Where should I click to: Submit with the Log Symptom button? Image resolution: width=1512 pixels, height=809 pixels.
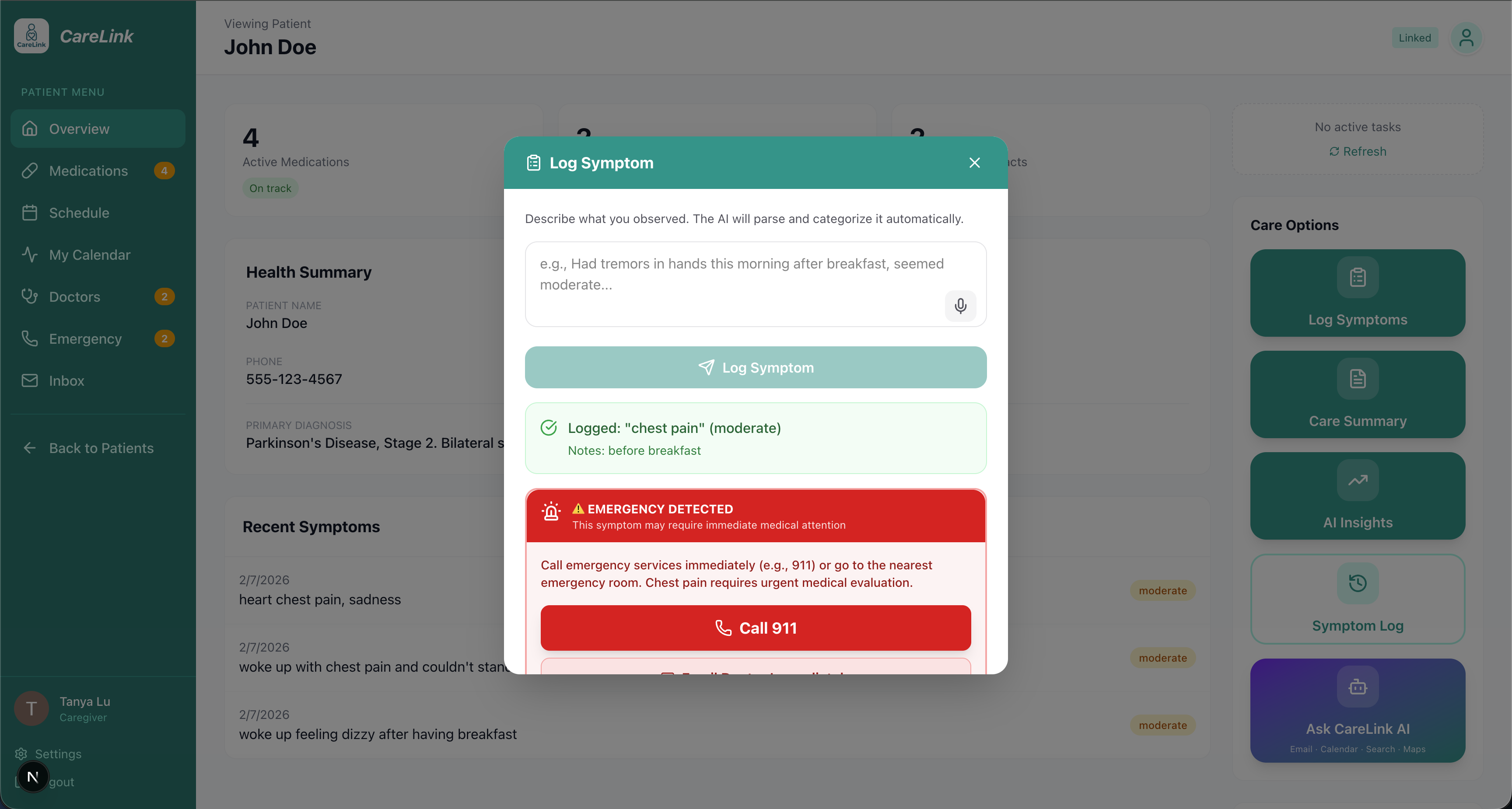[x=756, y=367]
